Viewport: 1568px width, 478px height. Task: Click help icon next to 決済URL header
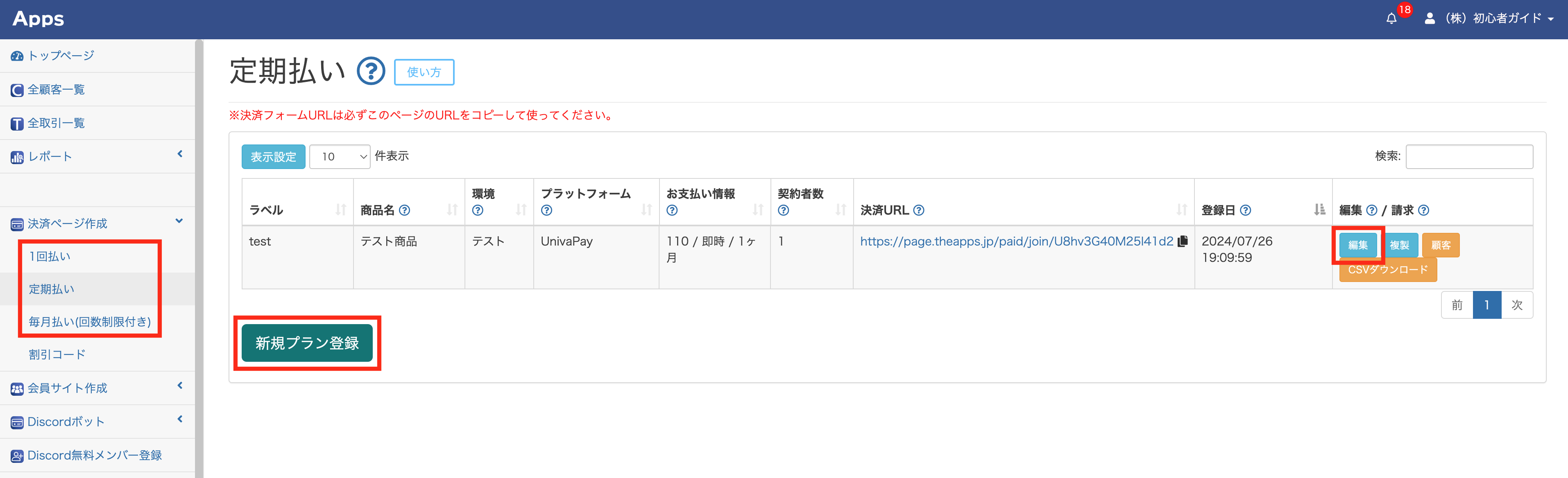(919, 210)
